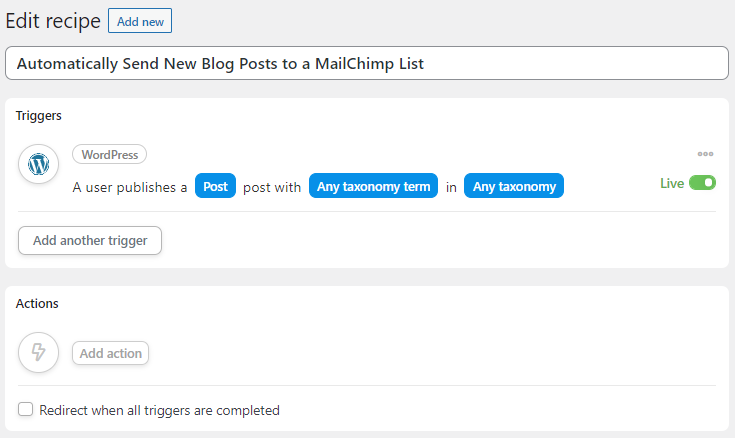Click the green Live status label
This screenshot has width=735, height=438.
pos(672,183)
